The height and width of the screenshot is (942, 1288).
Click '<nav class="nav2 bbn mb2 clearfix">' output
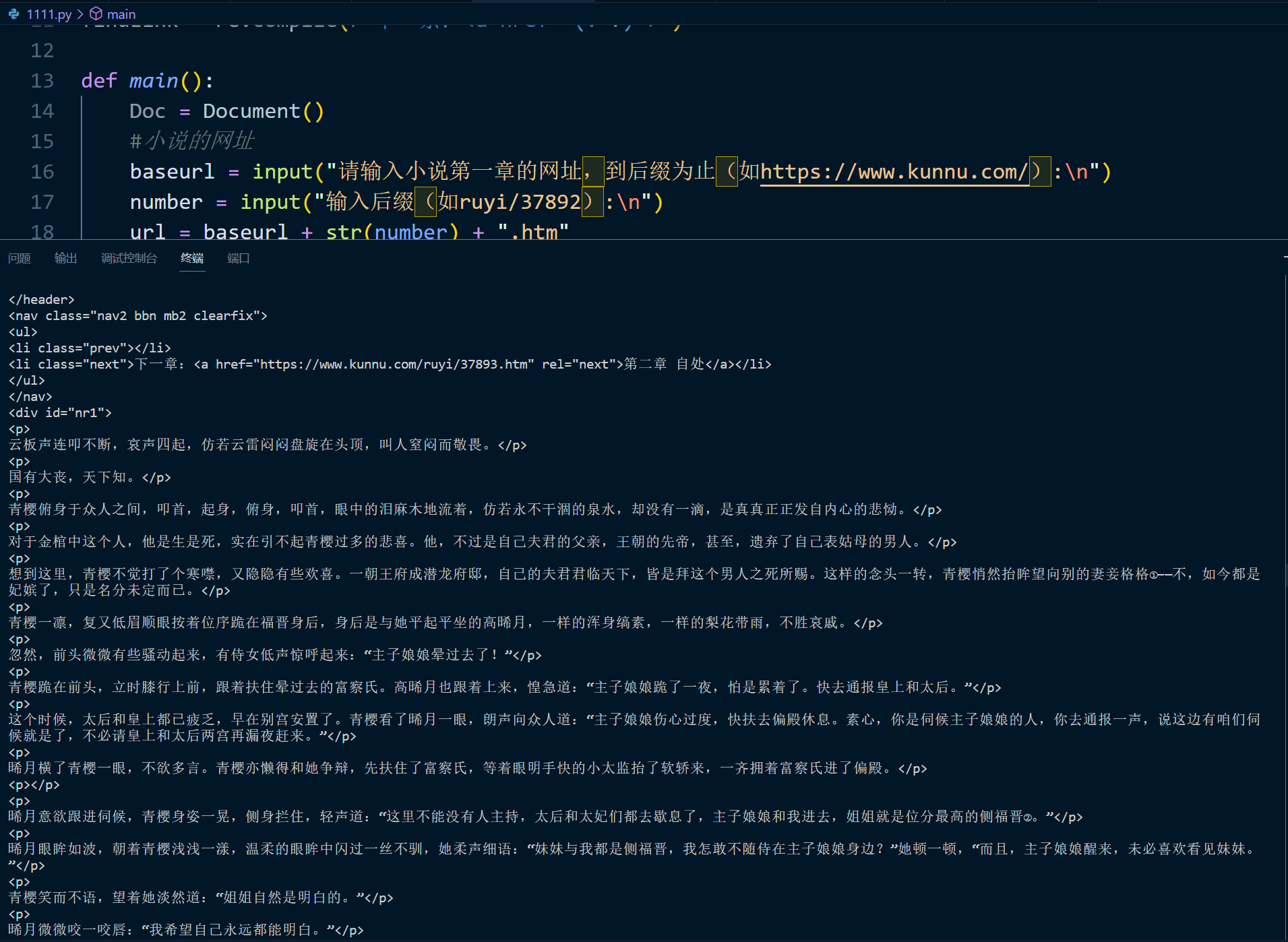(137, 315)
